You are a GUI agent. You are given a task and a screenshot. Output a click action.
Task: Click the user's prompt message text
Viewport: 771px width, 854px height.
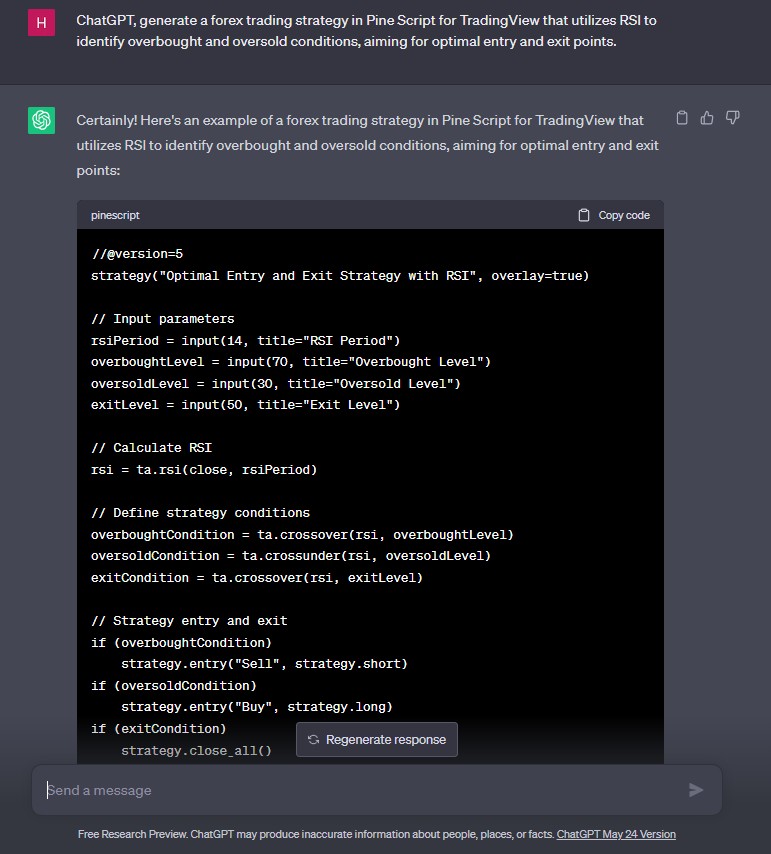pos(366,30)
